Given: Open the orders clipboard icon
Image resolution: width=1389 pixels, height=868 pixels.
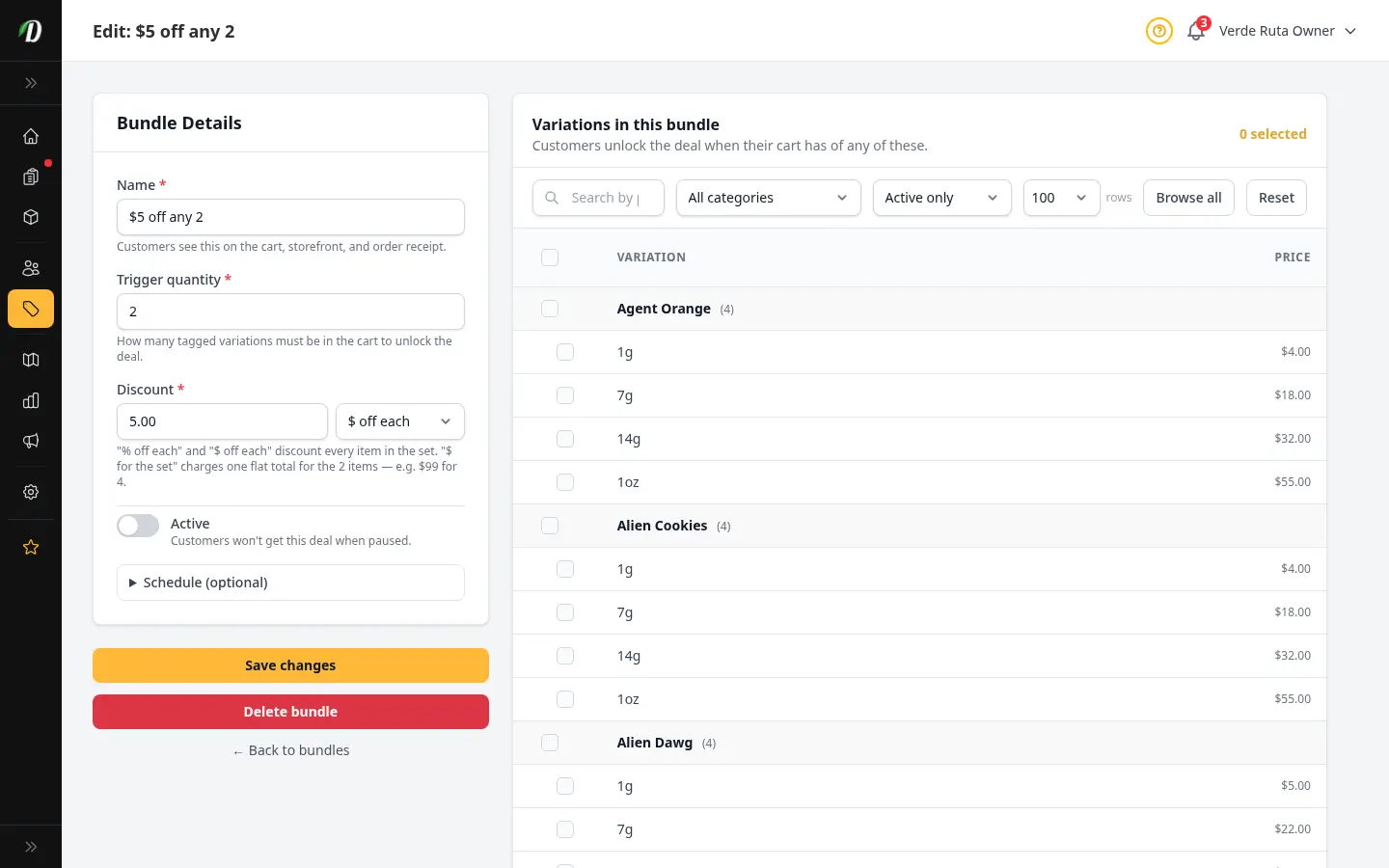Looking at the screenshot, I should [31, 176].
